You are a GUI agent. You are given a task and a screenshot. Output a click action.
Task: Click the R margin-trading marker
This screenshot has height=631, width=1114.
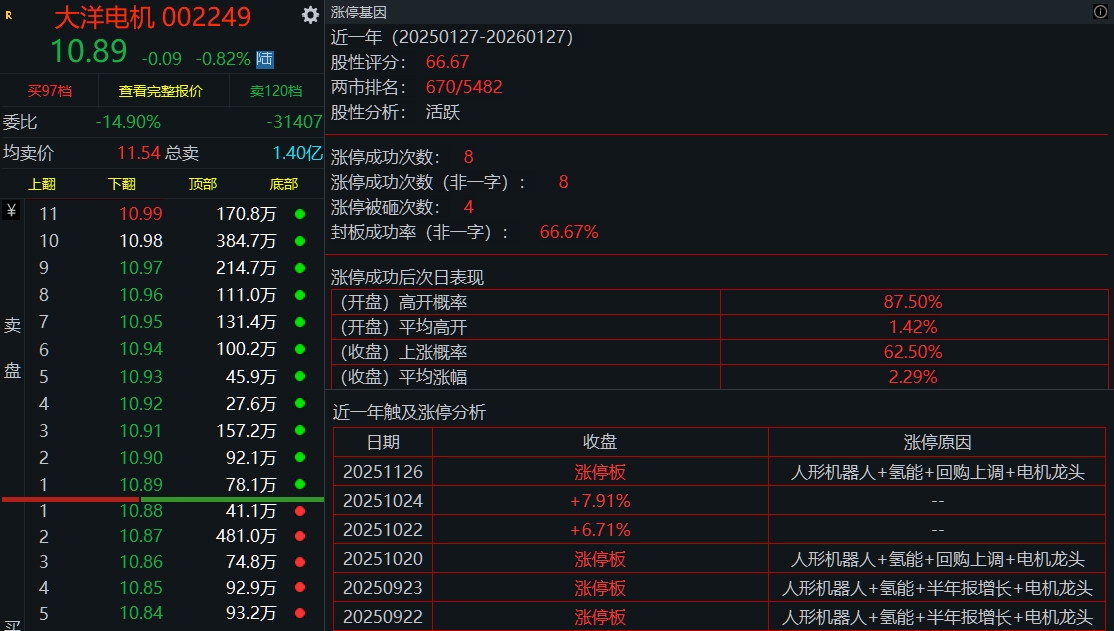click(x=9, y=15)
